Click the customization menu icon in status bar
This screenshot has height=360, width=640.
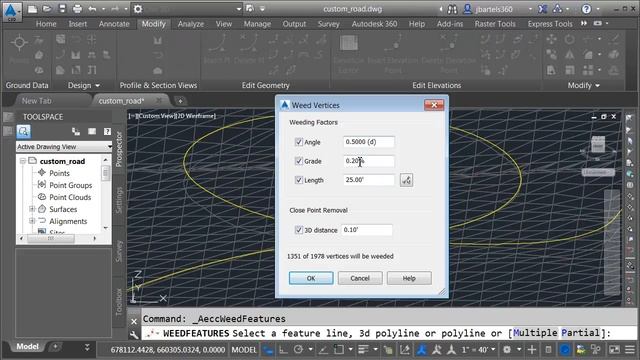(630, 349)
